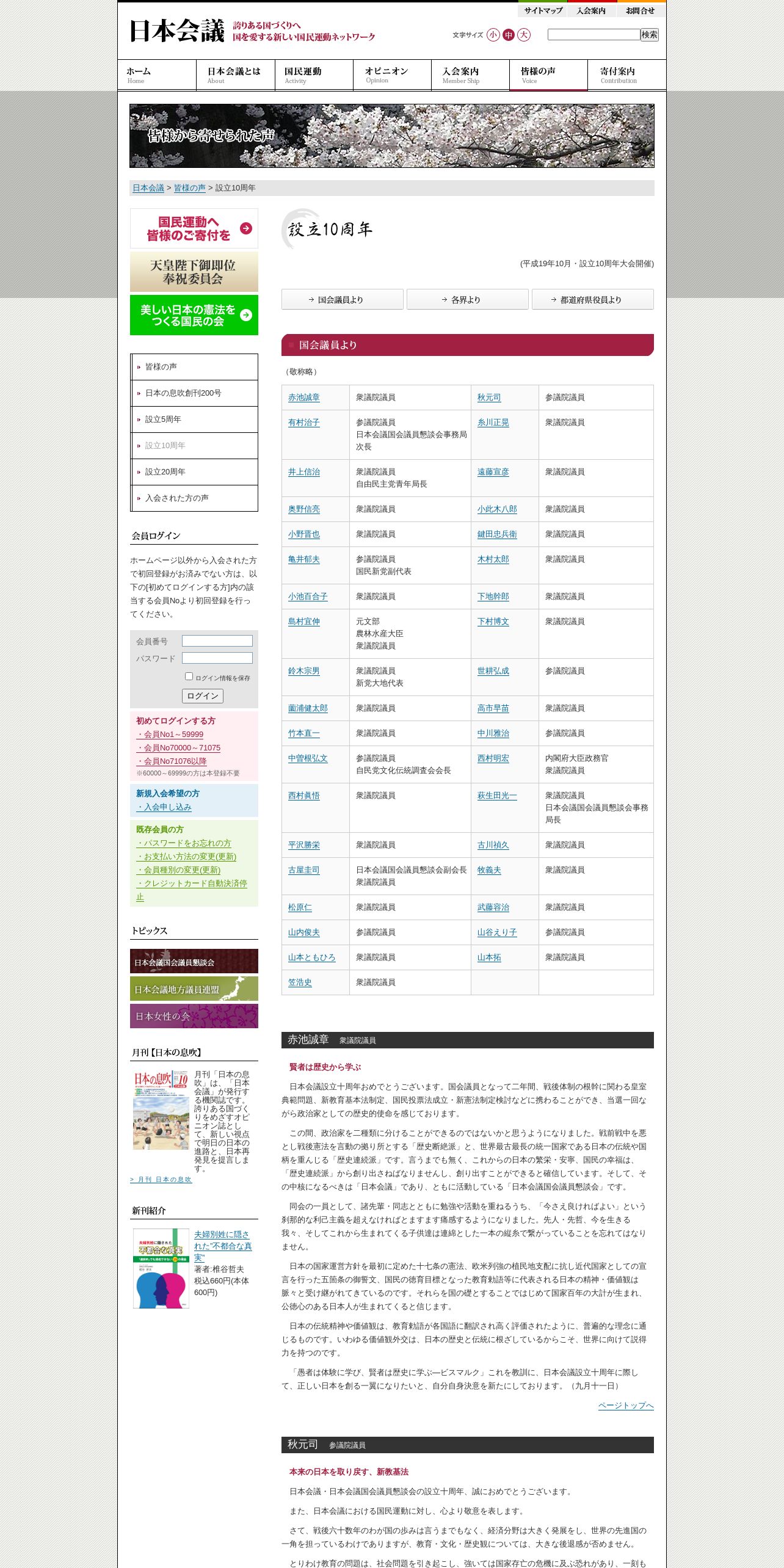Click 鈴木宗男 name link
The height and width of the screenshot is (1568, 784).
tap(304, 671)
